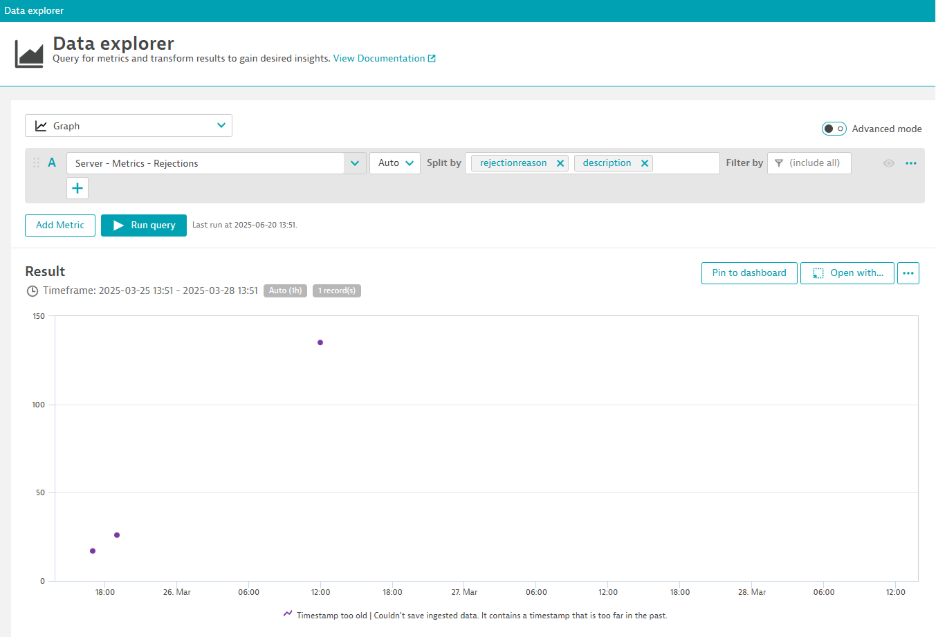Expand the Server - Metrics - Rejections metric selector

pyautogui.click(x=355, y=163)
